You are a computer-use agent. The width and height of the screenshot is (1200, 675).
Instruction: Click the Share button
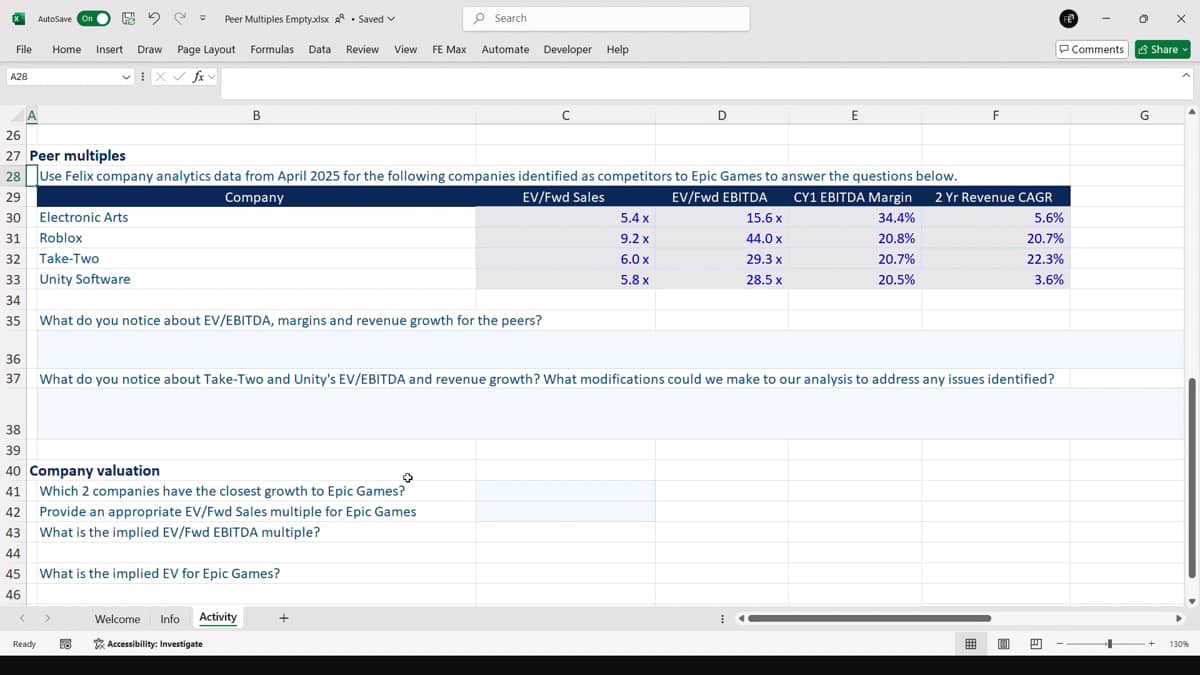click(x=1163, y=49)
